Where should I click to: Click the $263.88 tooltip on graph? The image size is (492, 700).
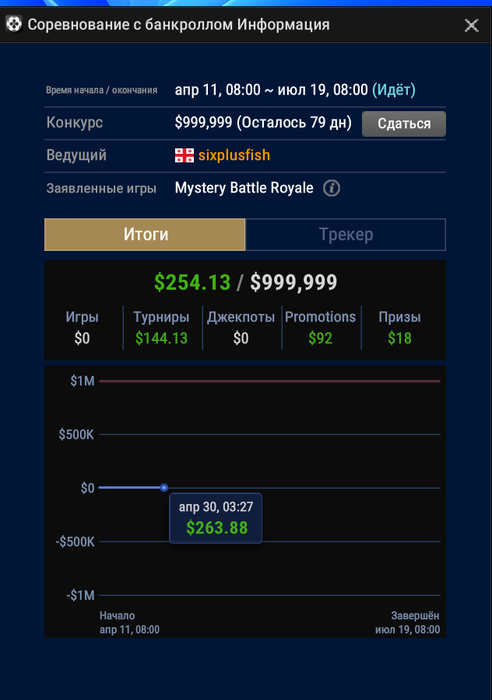(x=216, y=518)
